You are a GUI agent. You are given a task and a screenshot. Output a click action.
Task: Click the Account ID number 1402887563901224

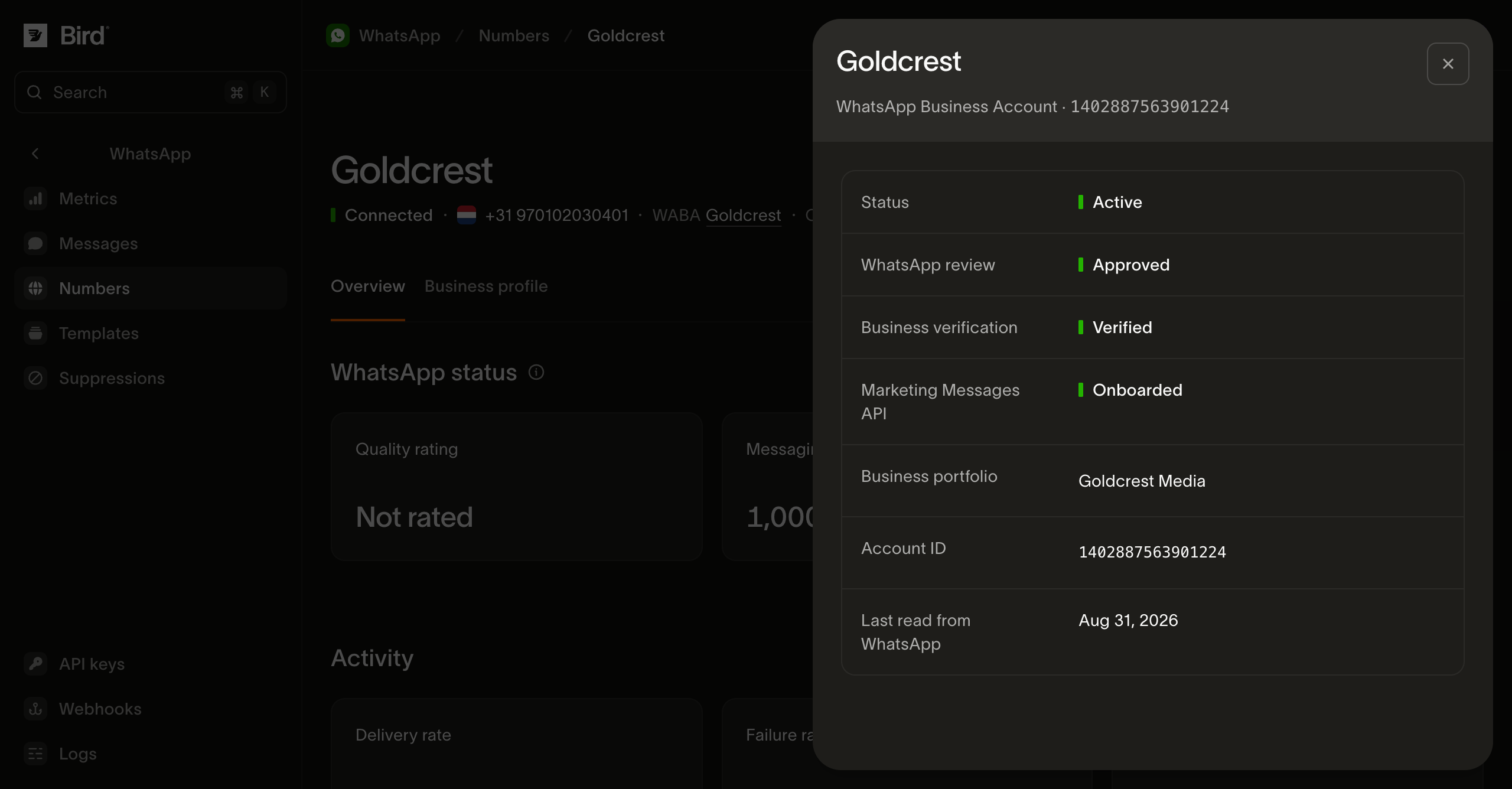tap(1152, 552)
